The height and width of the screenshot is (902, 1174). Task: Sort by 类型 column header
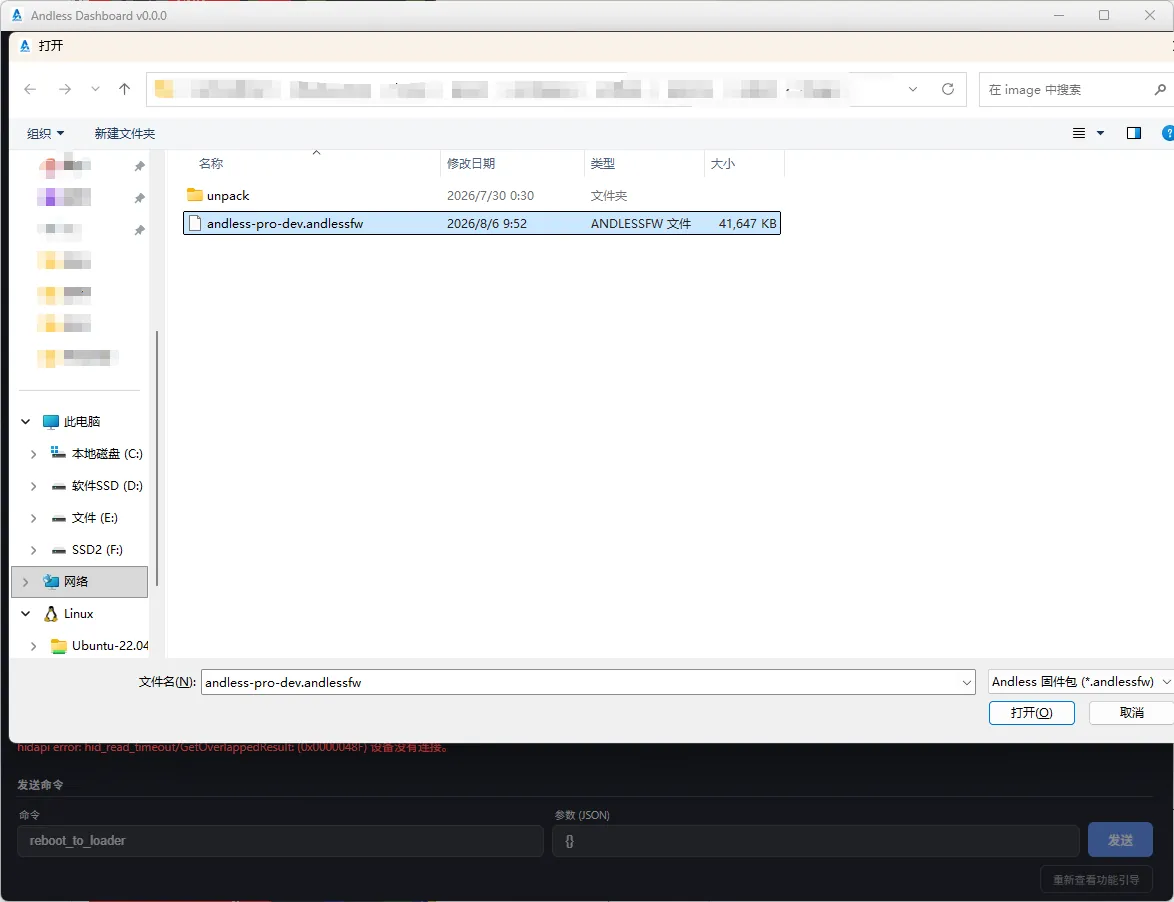tap(603, 163)
